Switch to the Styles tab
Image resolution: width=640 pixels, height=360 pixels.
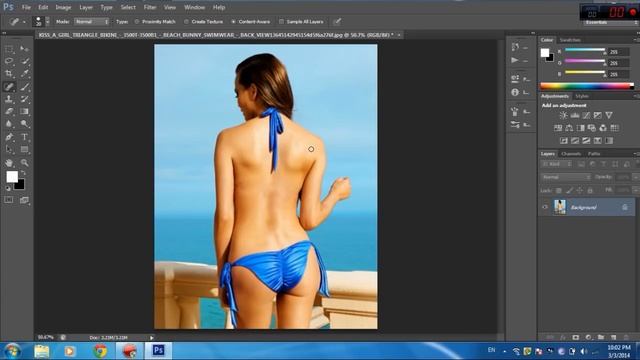(582, 96)
